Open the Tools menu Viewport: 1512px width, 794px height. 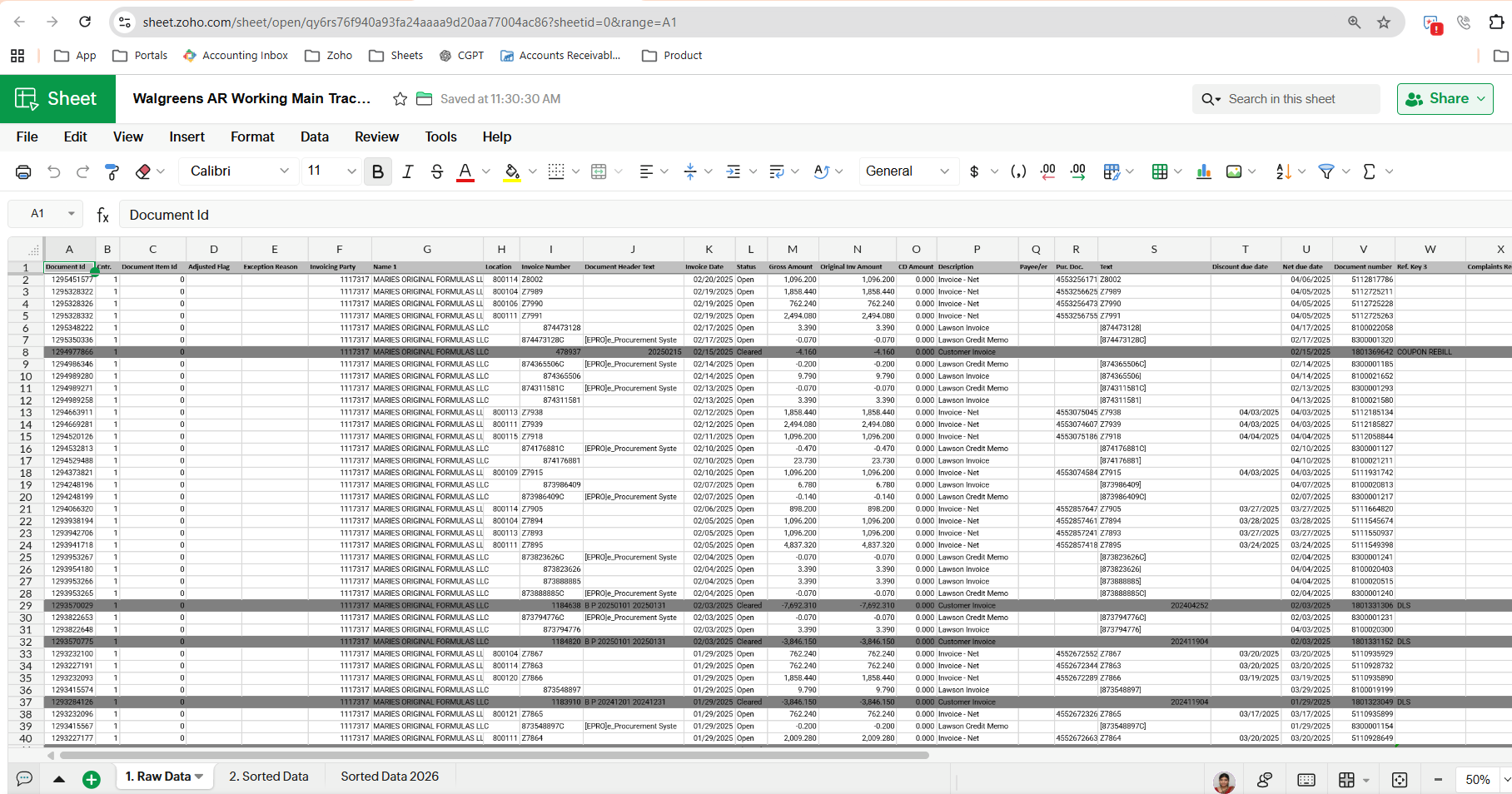[440, 137]
